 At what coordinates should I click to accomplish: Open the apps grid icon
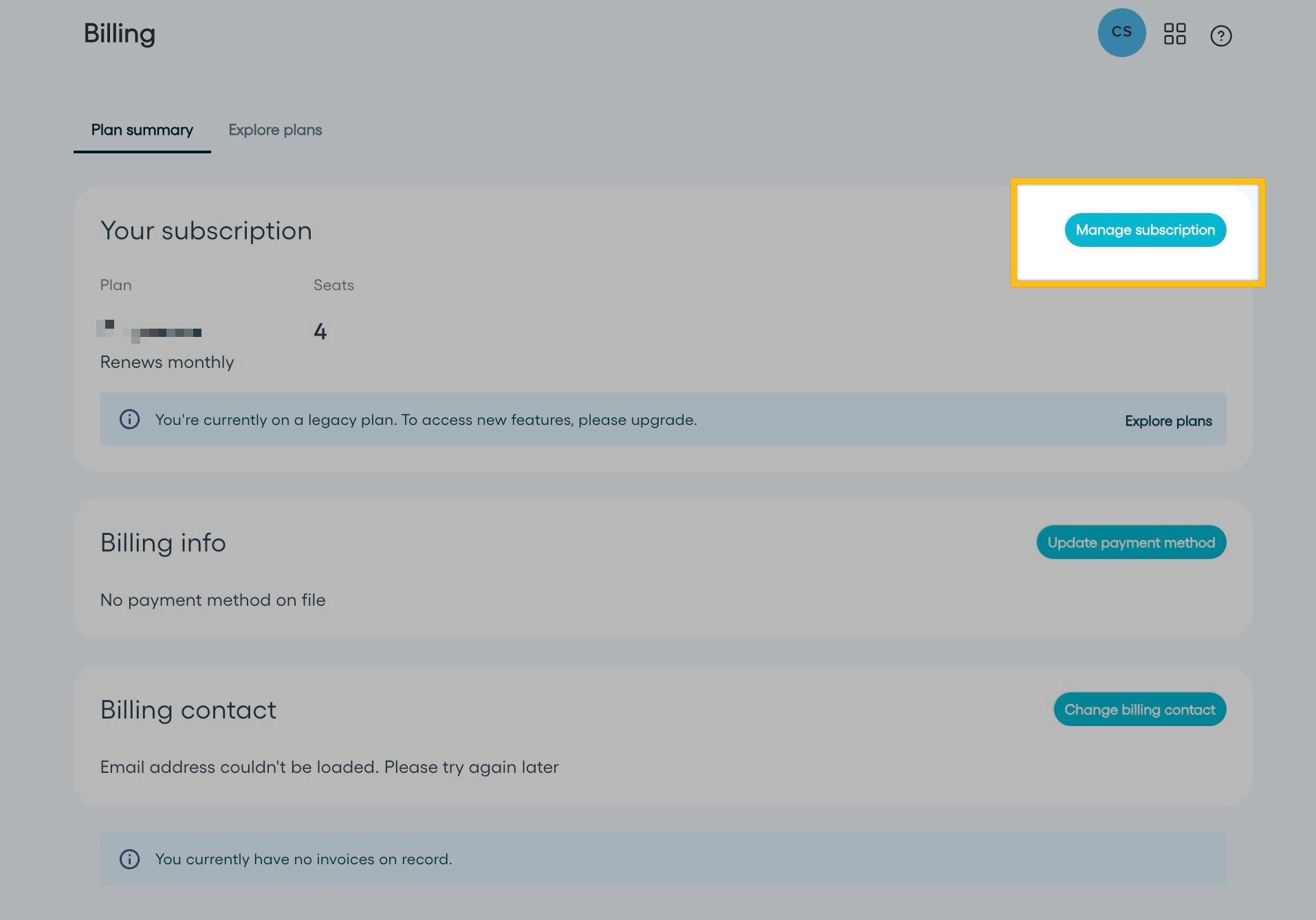[1174, 34]
